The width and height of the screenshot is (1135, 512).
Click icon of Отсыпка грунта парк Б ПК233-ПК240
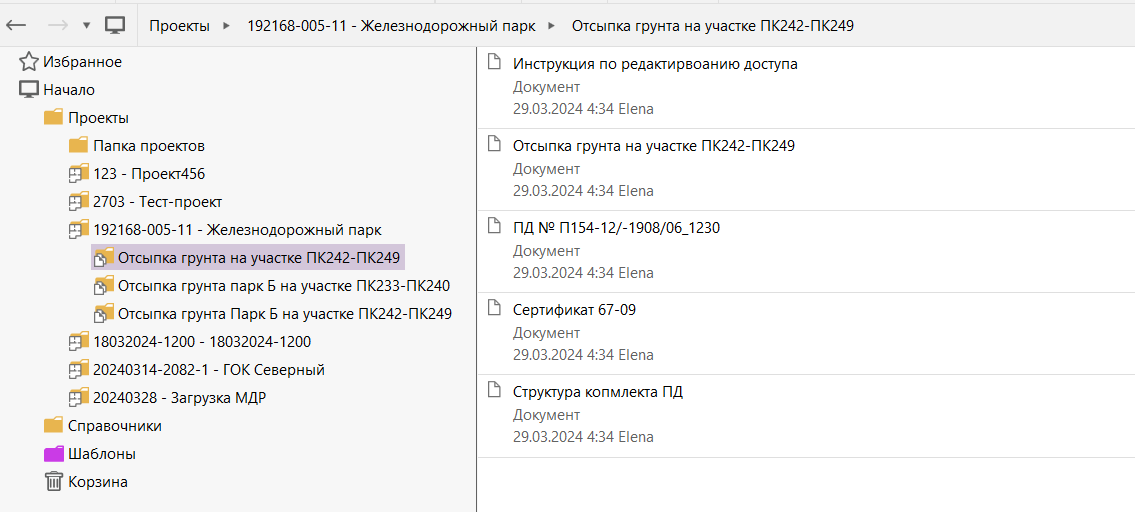(104, 285)
